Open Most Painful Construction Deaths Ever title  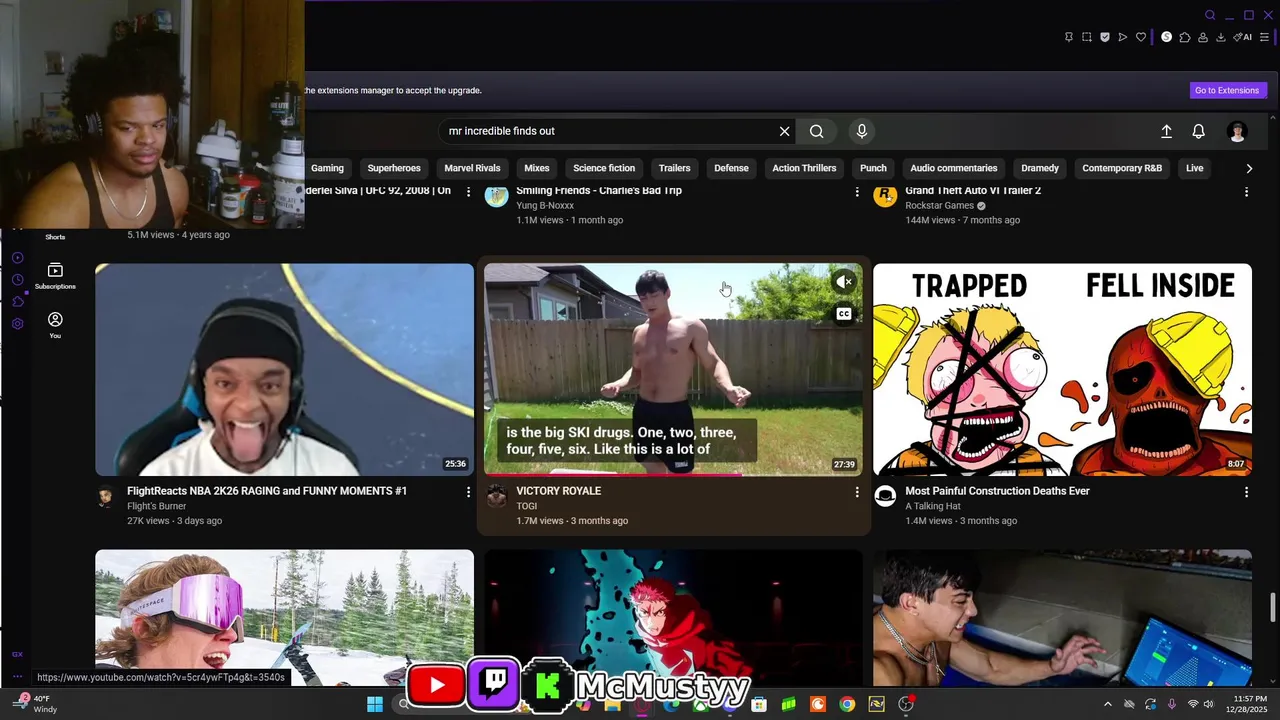point(997,491)
